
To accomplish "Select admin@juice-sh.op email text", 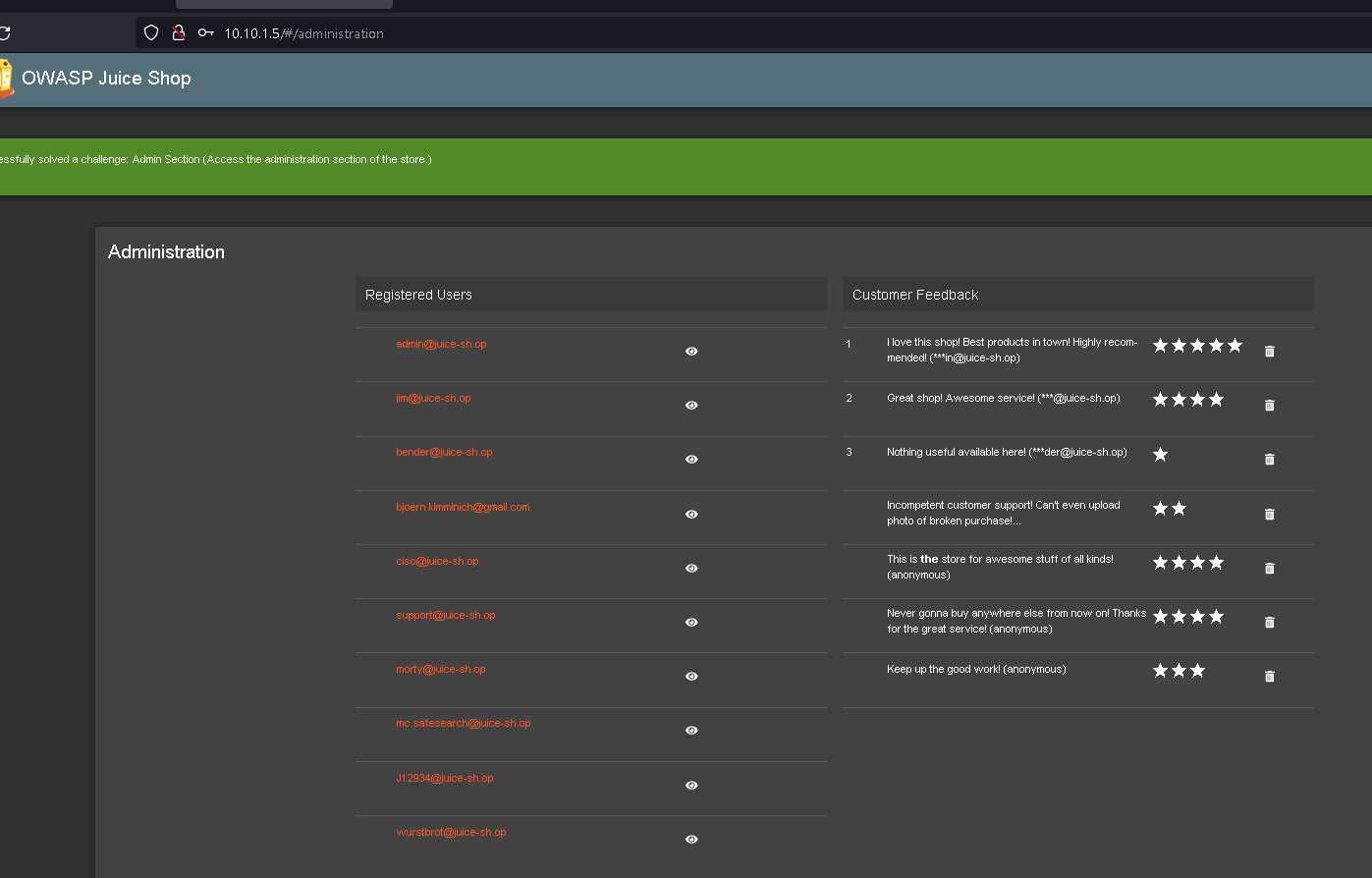I will 441,344.
